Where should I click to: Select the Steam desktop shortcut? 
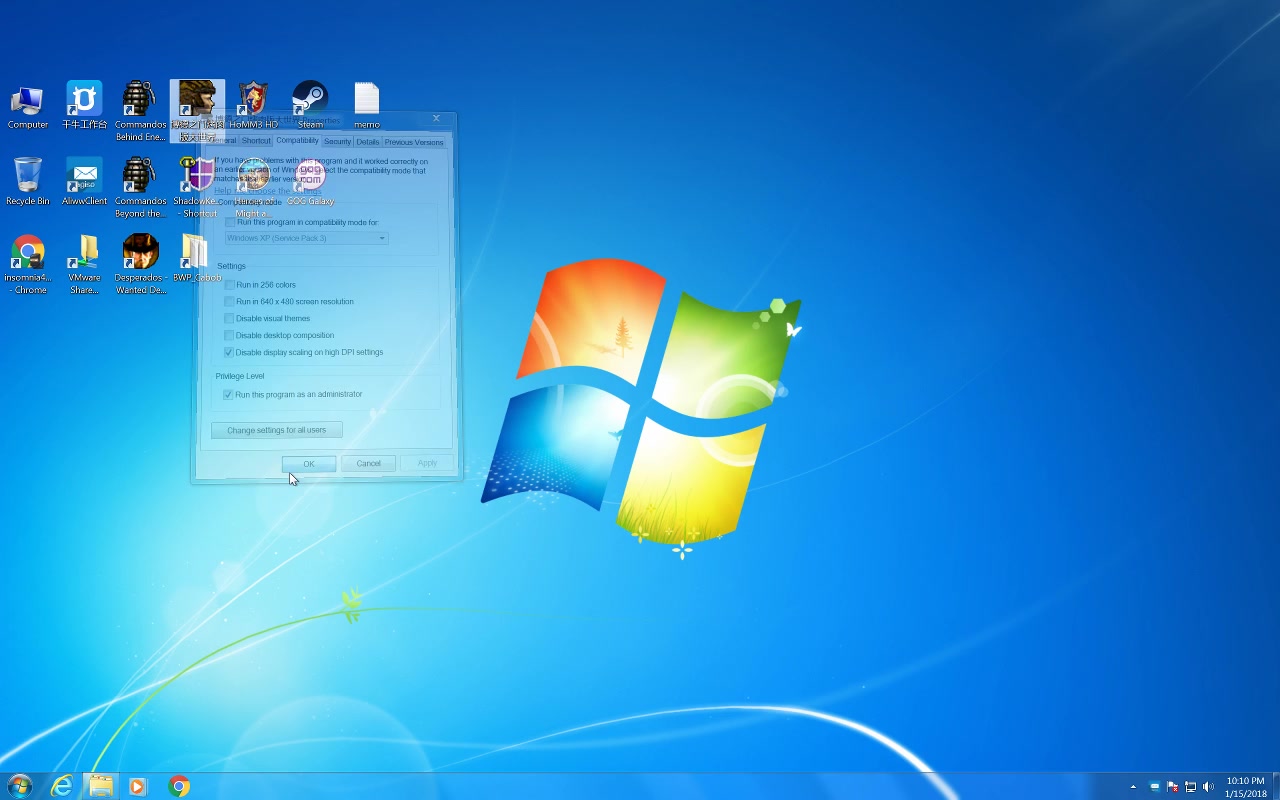[x=310, y=106]
